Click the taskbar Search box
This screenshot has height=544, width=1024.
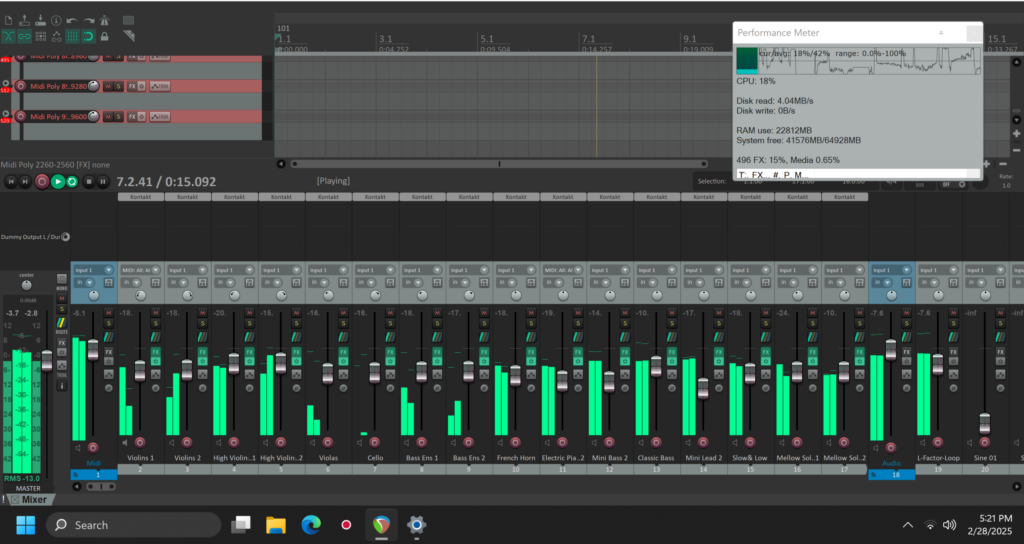[x=134, y=525]
